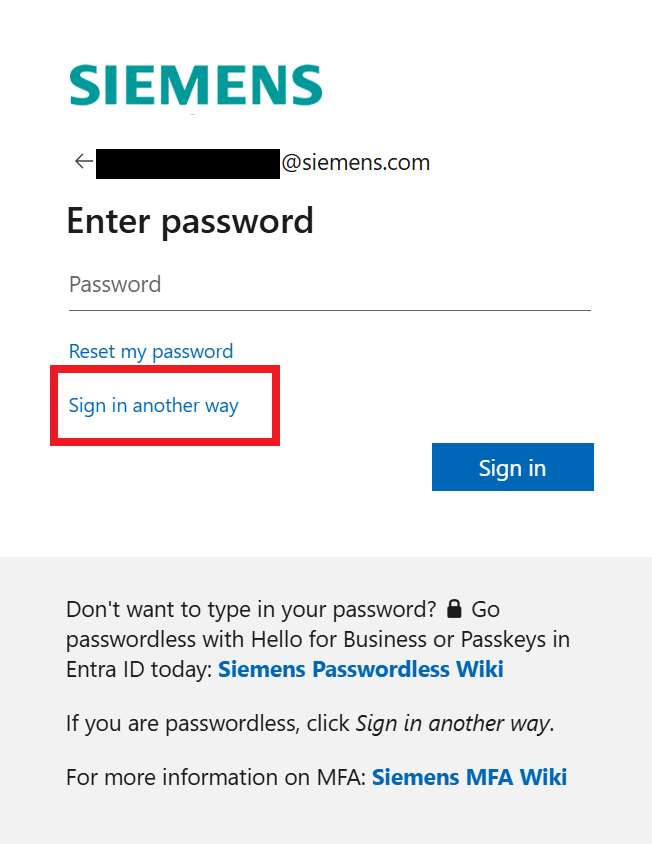
Task: Open the Siemens MFA Wiki link
Action: pos(468,776)
